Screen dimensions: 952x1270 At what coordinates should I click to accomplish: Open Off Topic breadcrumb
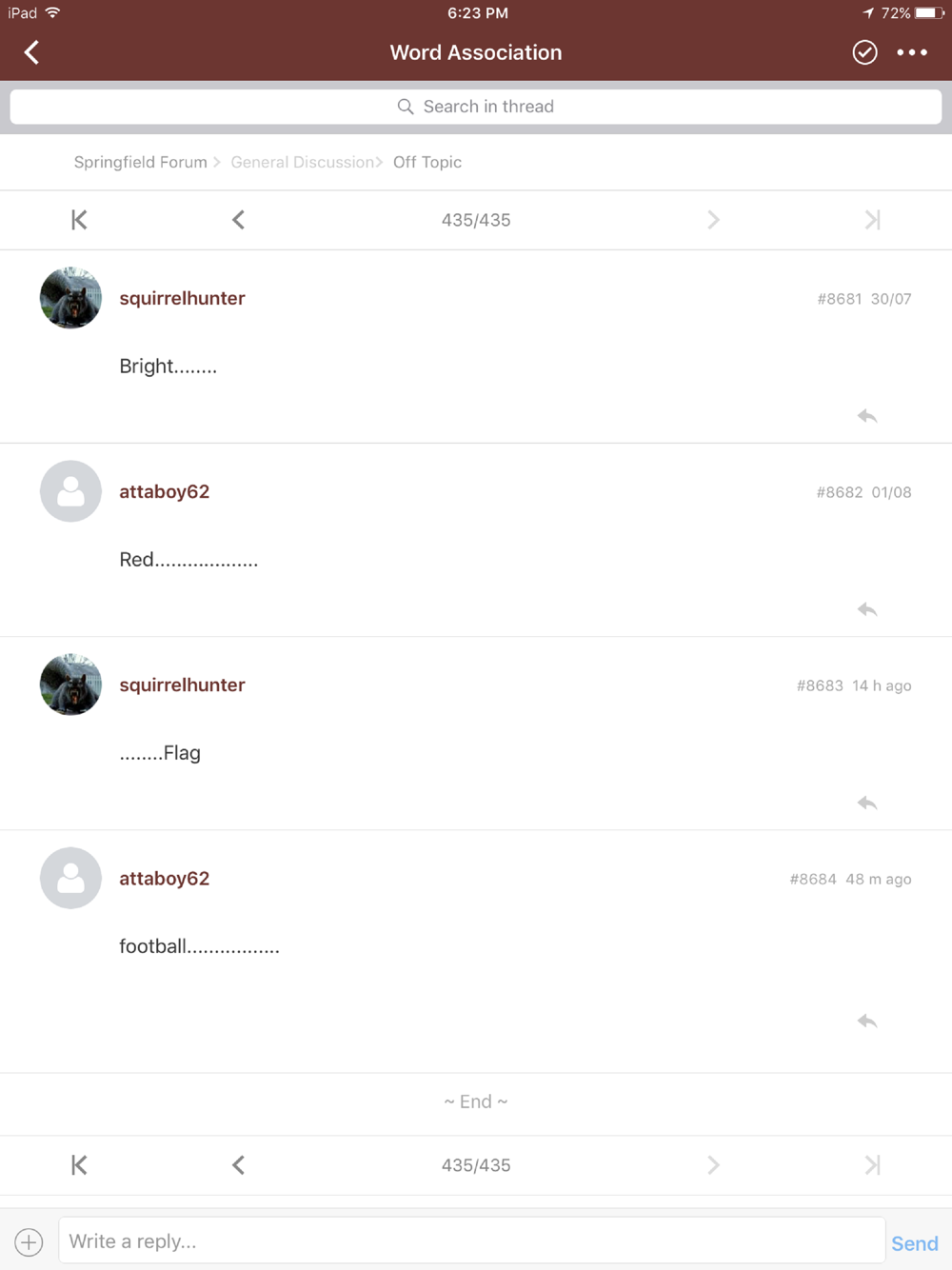(427, 162)
